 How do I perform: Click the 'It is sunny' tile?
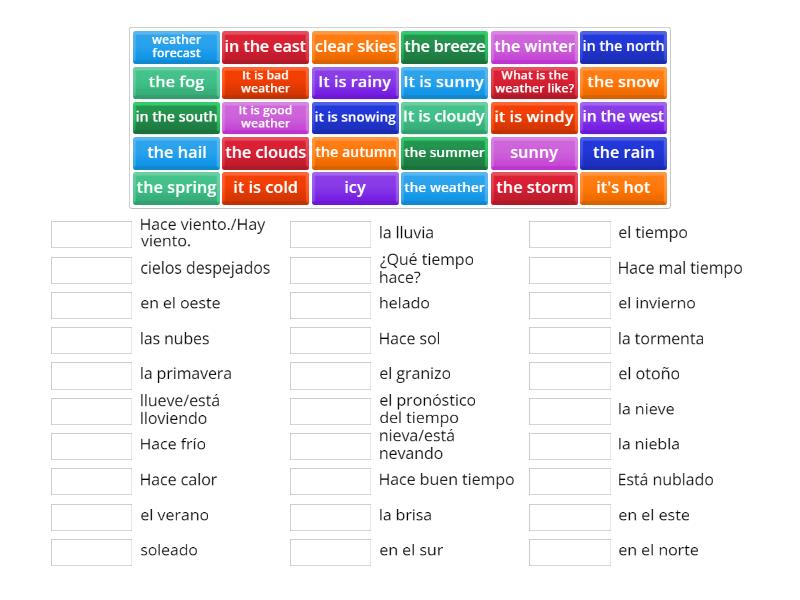tap(444, 82)
